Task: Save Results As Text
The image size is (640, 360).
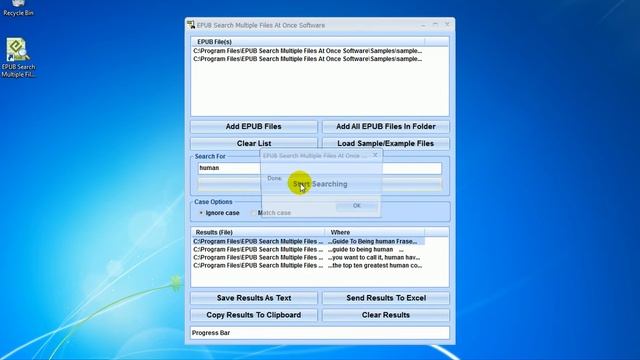Action: [x=253, y=298]
